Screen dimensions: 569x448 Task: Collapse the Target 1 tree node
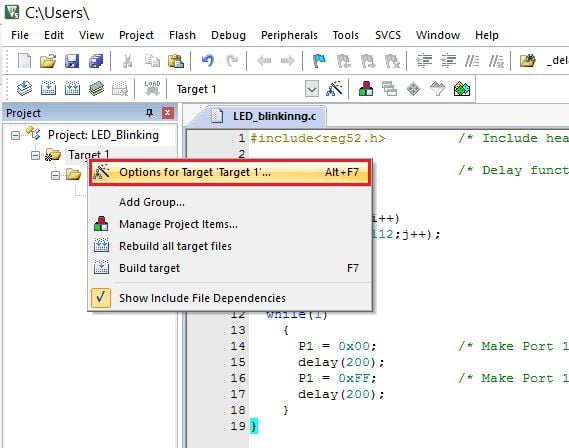coord(35,156)
